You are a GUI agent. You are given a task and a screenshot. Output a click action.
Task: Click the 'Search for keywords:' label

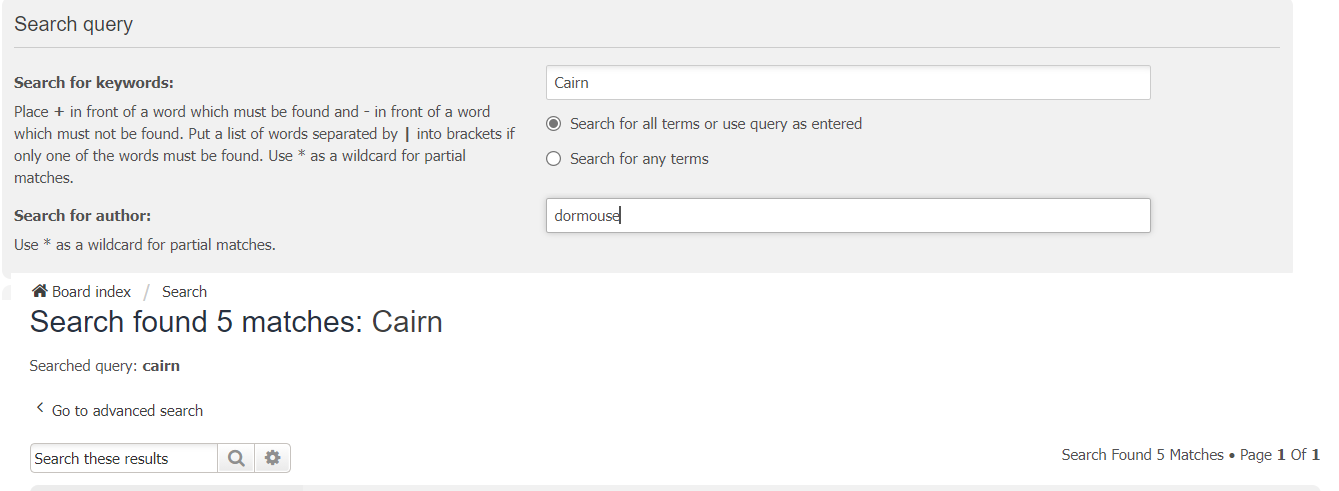[x=94, y=83]
